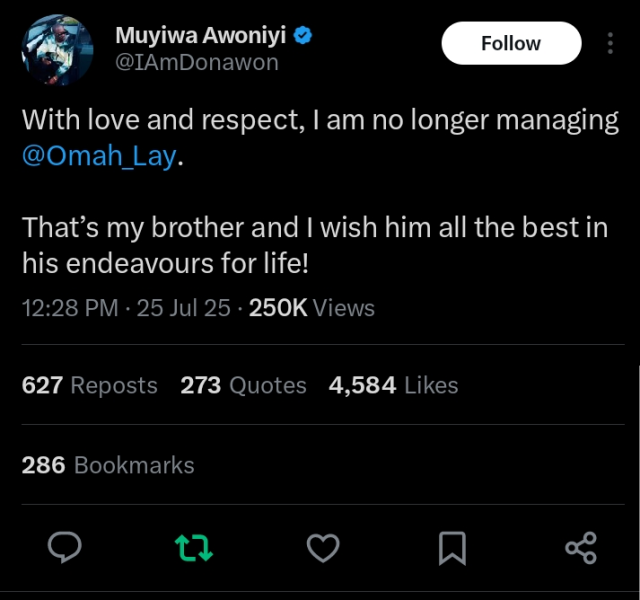
Task: Open the @Omah_Lay mention link
Action: pyautogui.click(x=98, y=158)
